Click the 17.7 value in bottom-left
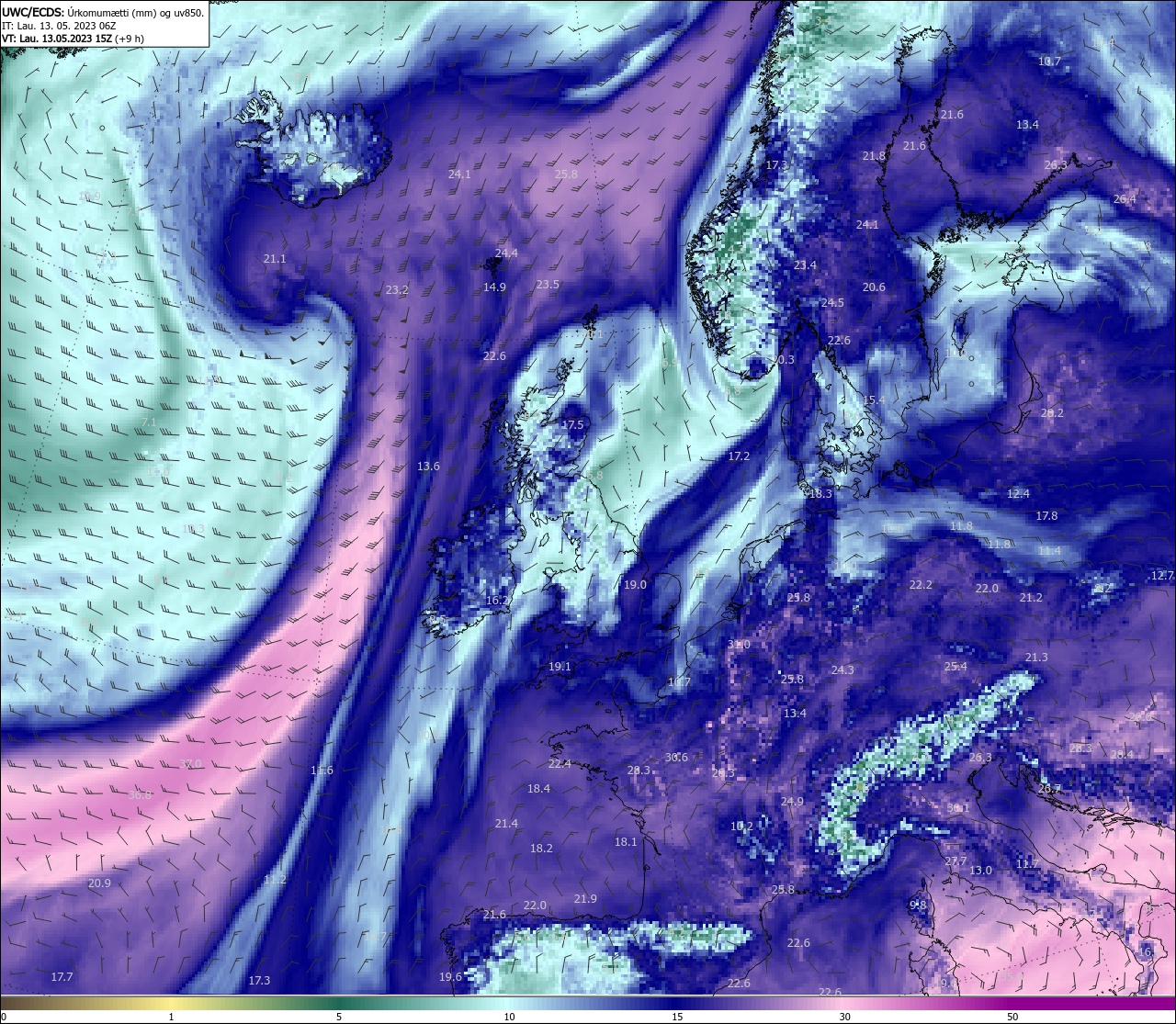The image size is (1176, 1024). 62,976
